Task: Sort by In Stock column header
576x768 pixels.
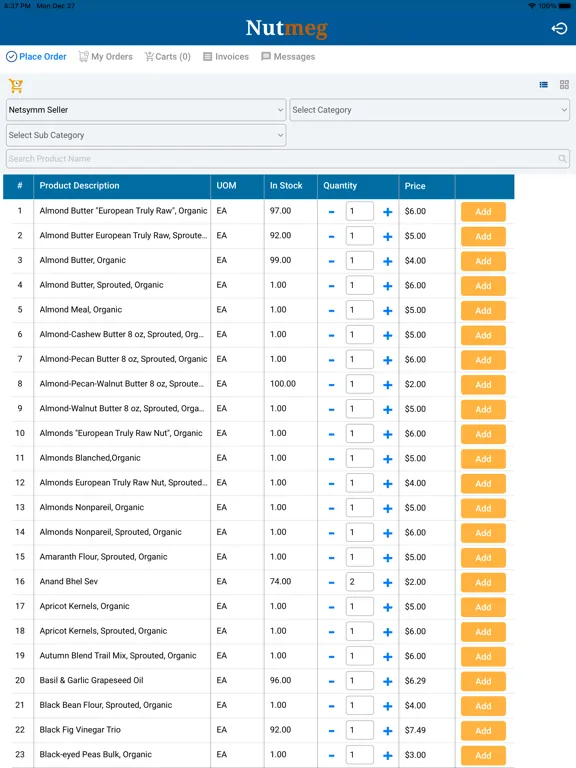Action: 286,186
